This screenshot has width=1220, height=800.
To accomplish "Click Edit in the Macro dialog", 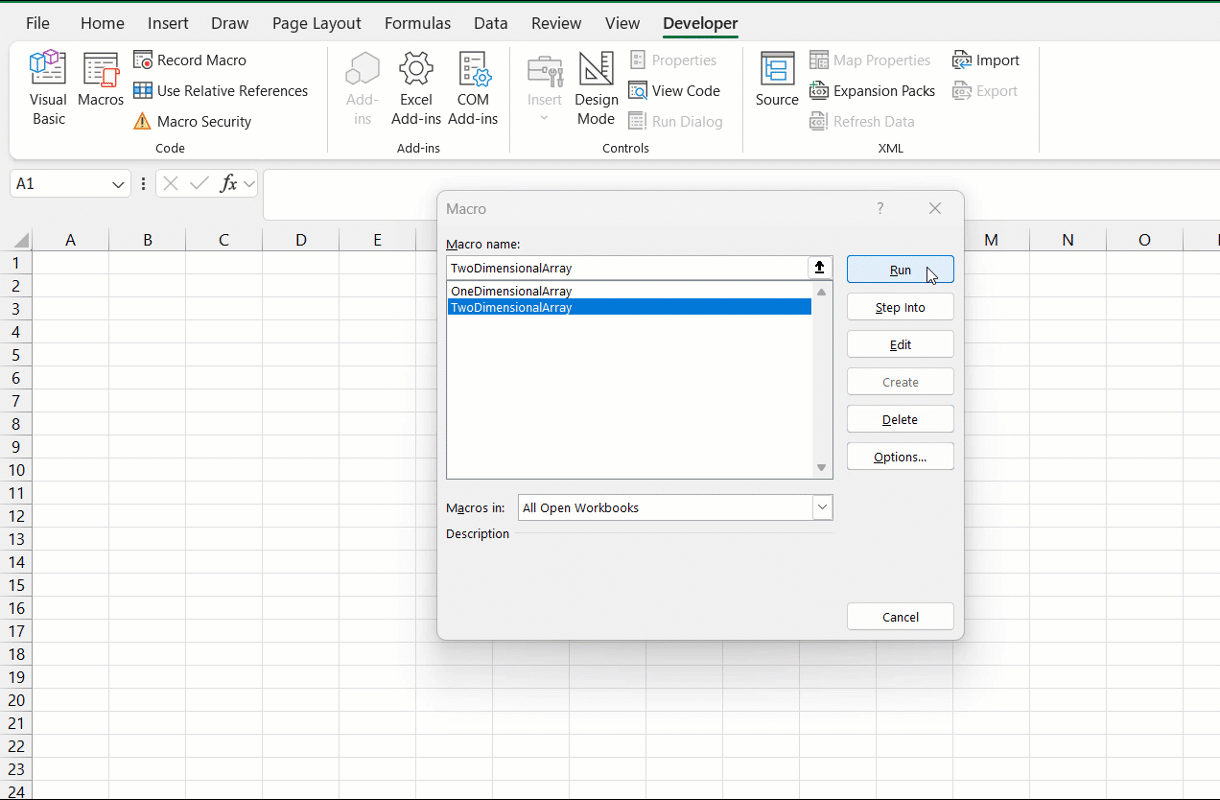I will (900, 344).
